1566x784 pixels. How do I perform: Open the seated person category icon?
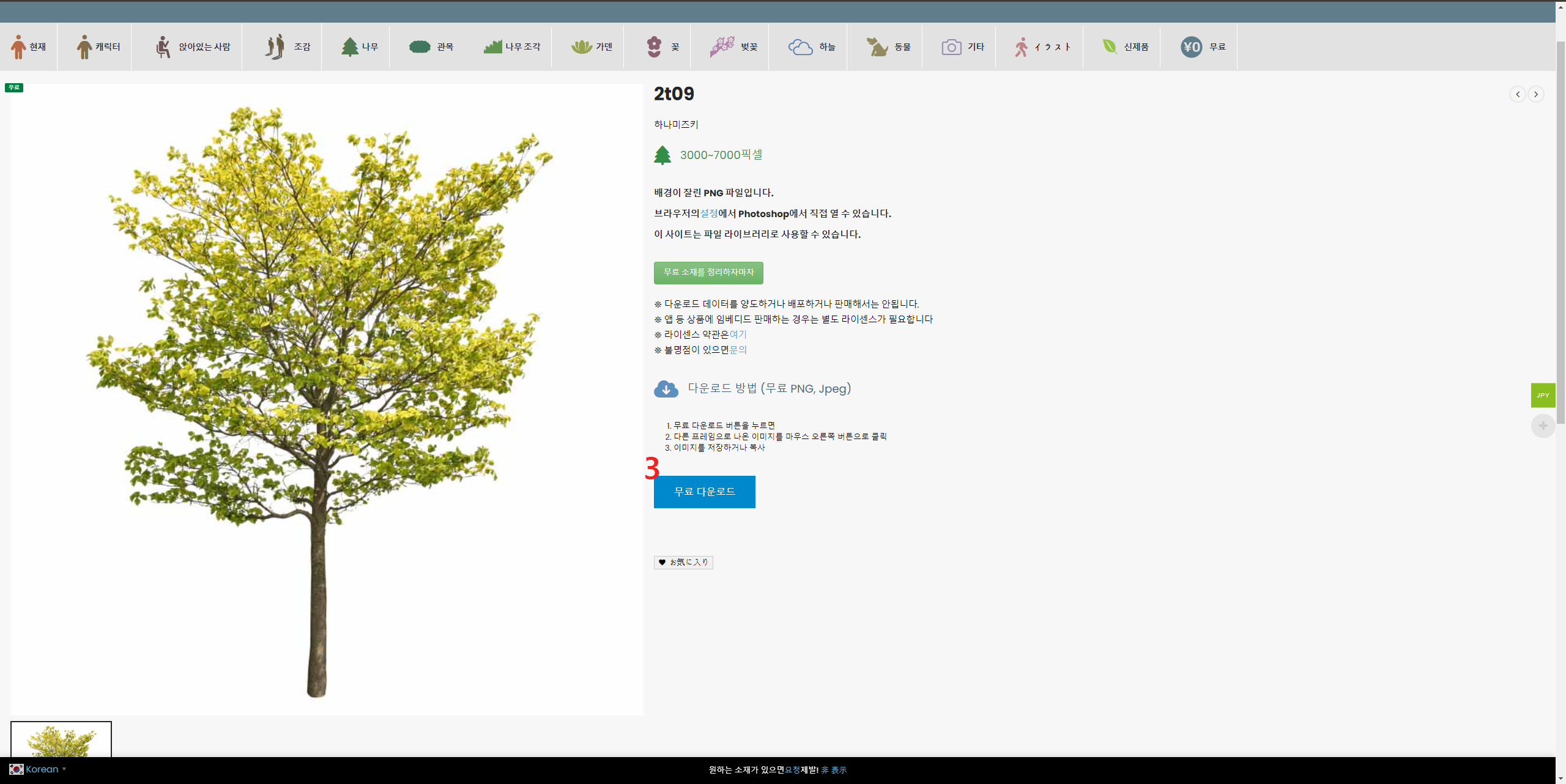[163, 47]
